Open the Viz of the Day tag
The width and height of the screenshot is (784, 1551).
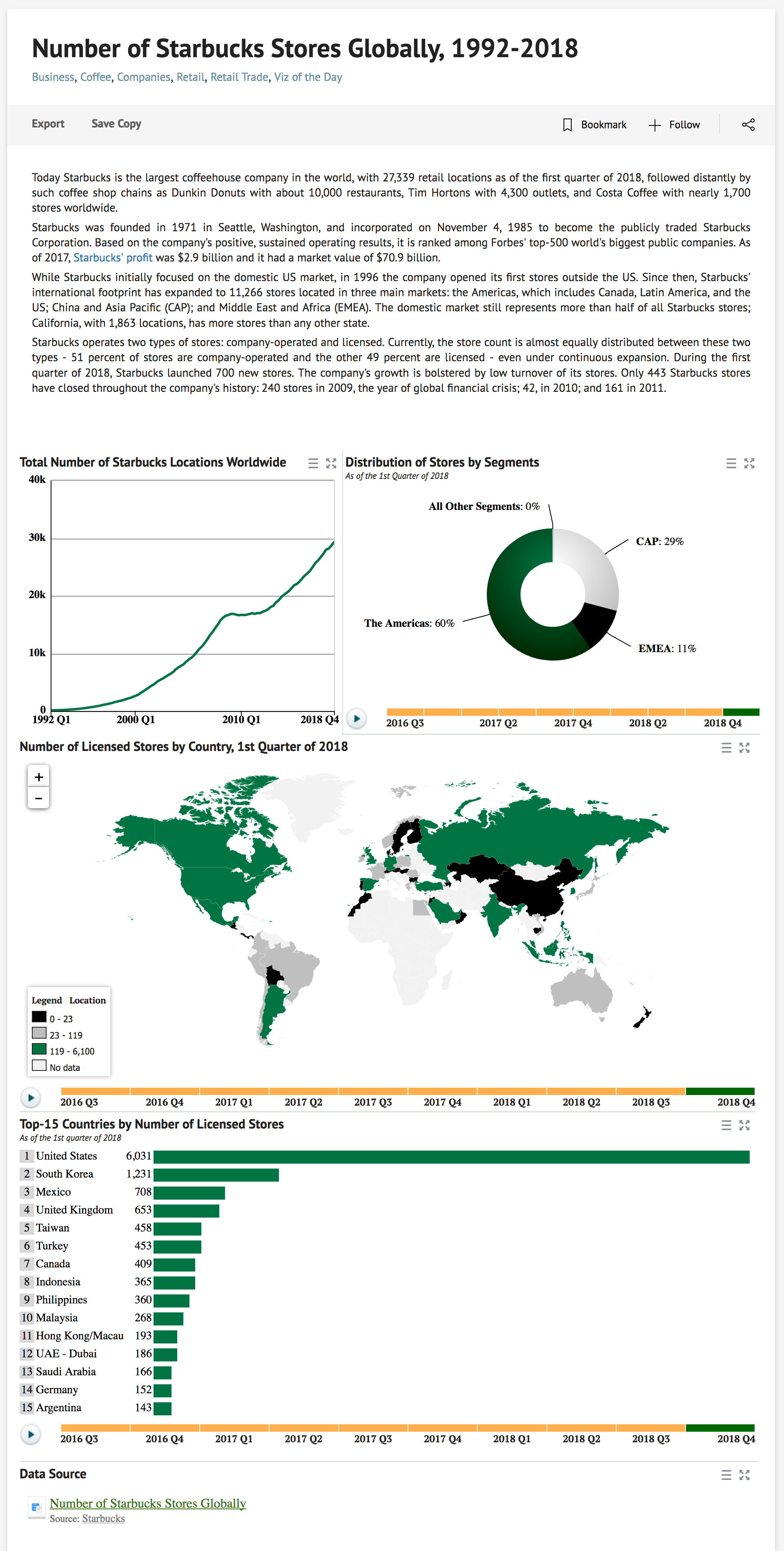[308, 77]
